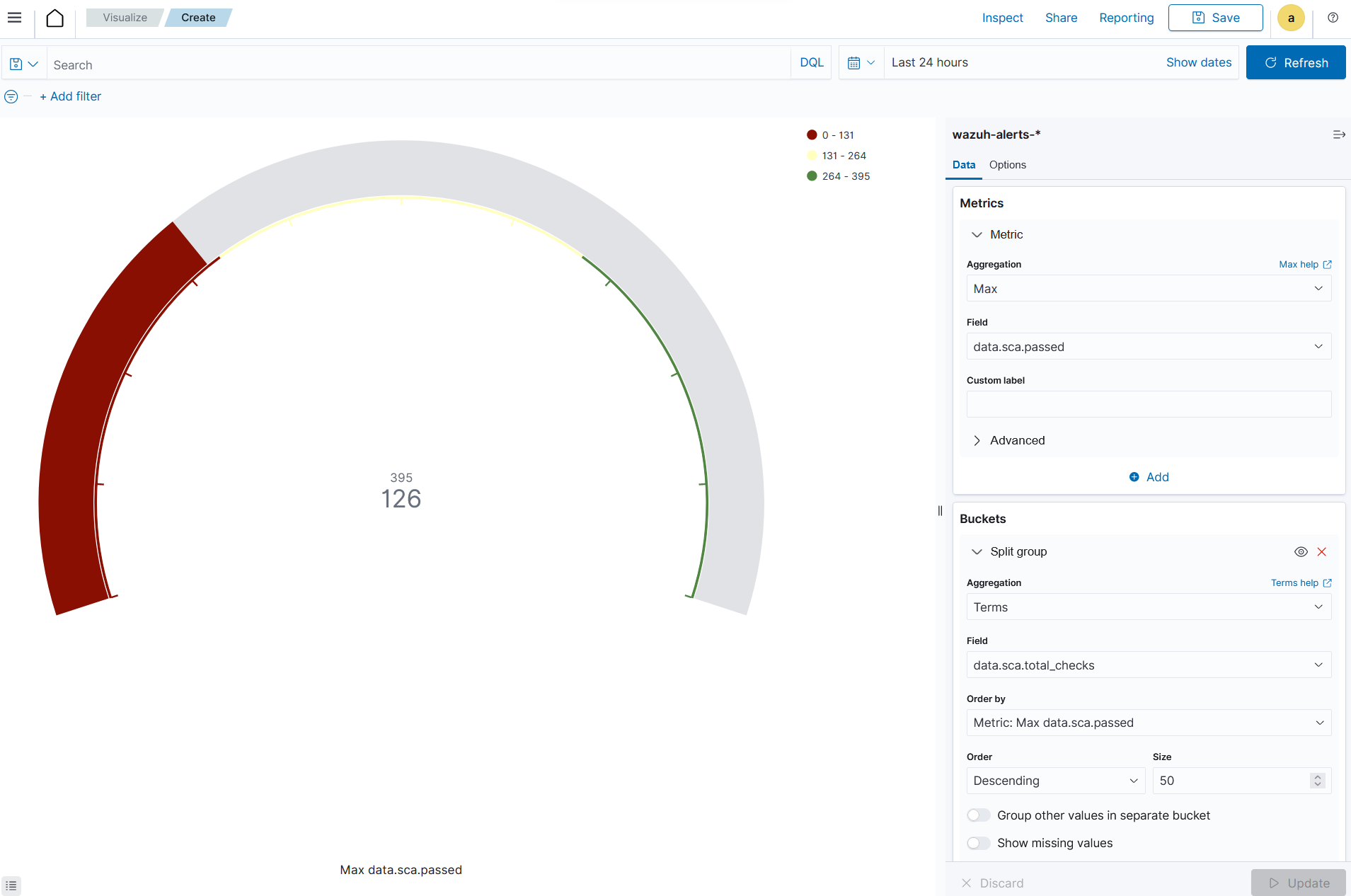Open the data.sca.total_checks field dropdown
The width and height of the screenshot is (1351, 896).
(1149, 665)
